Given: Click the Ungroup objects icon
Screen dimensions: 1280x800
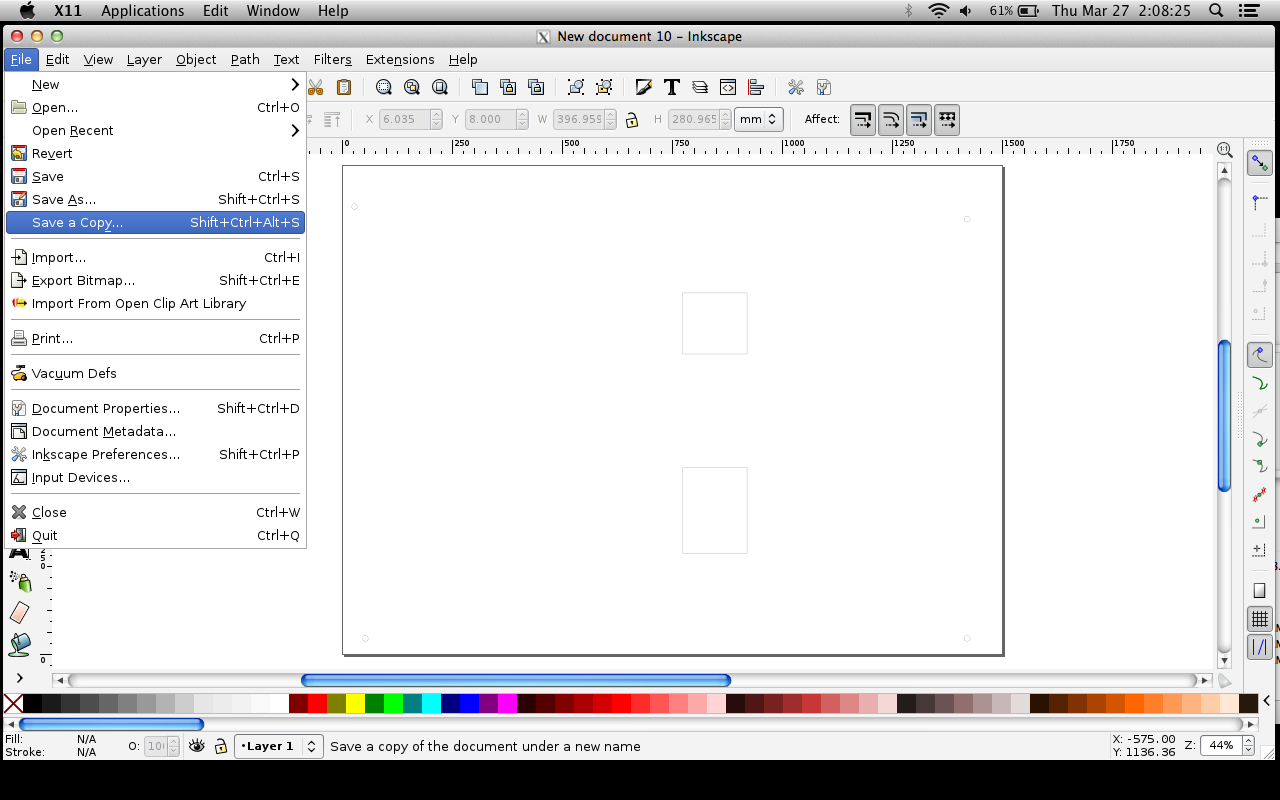Looking at the screenshot, I should click(604, 87).
